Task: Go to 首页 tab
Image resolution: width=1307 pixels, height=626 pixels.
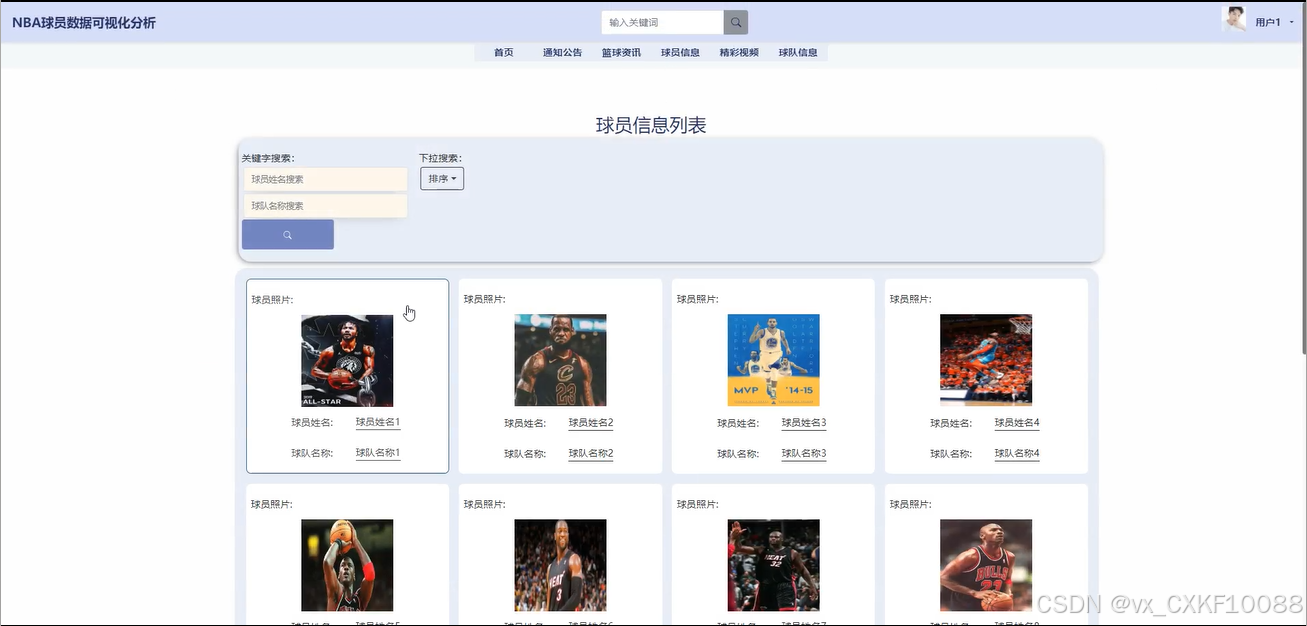Action: tap(504, 53)
